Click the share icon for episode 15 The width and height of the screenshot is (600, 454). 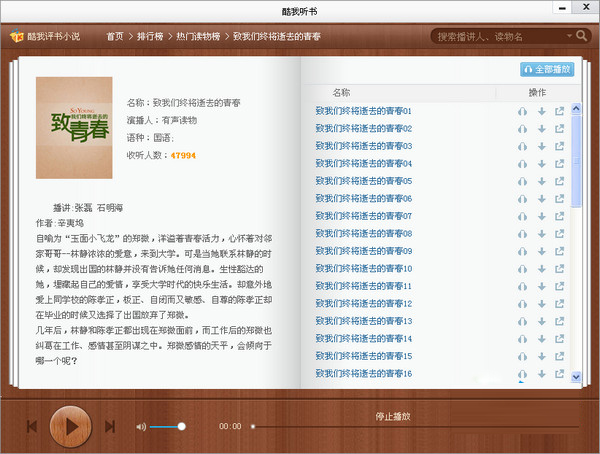559,357
